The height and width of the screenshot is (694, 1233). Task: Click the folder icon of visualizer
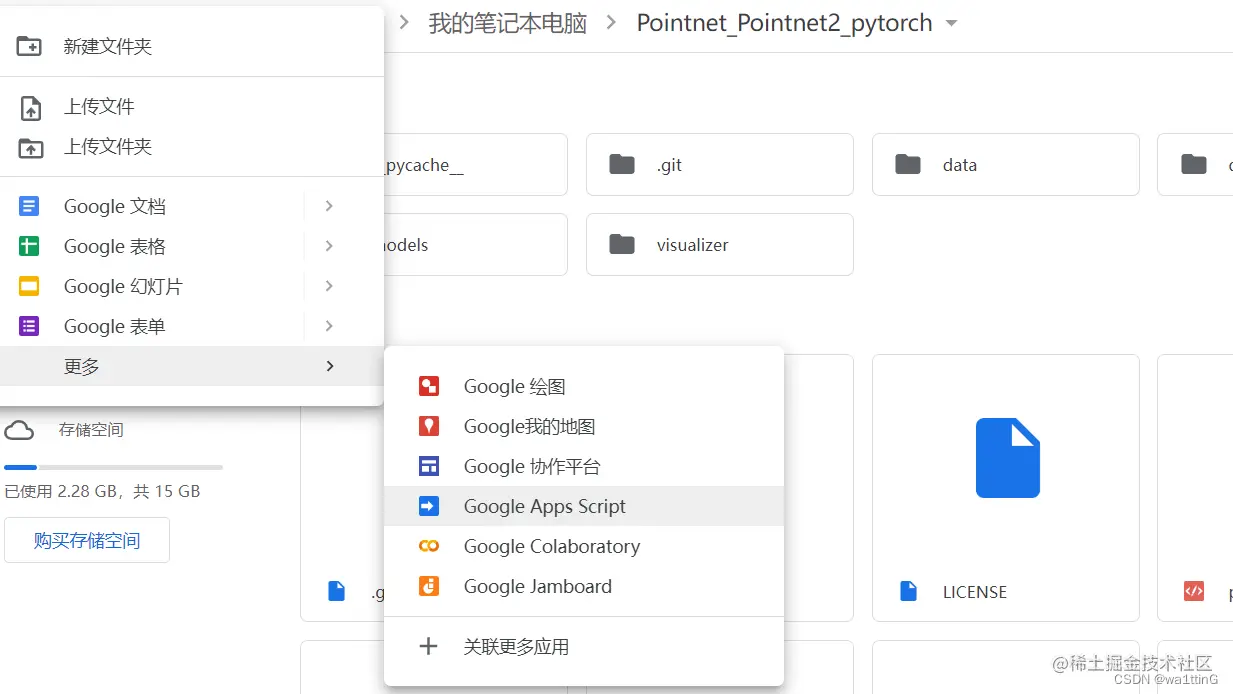tap(622, 244)
